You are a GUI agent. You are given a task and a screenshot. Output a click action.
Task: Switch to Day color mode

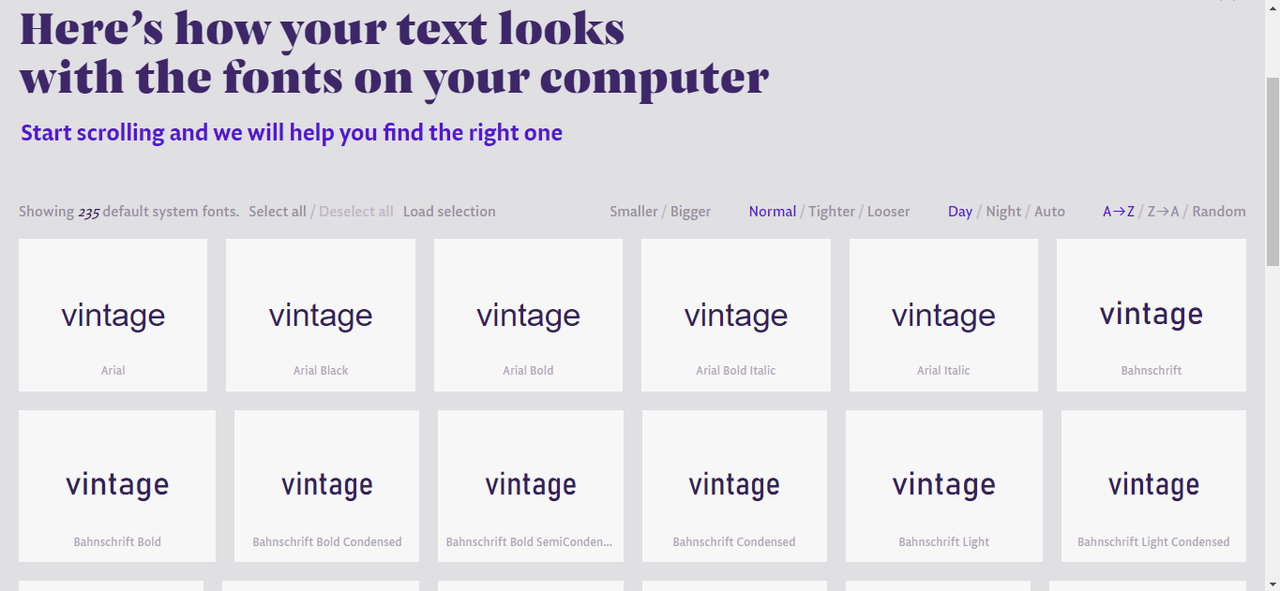click(x=960, y=211)
